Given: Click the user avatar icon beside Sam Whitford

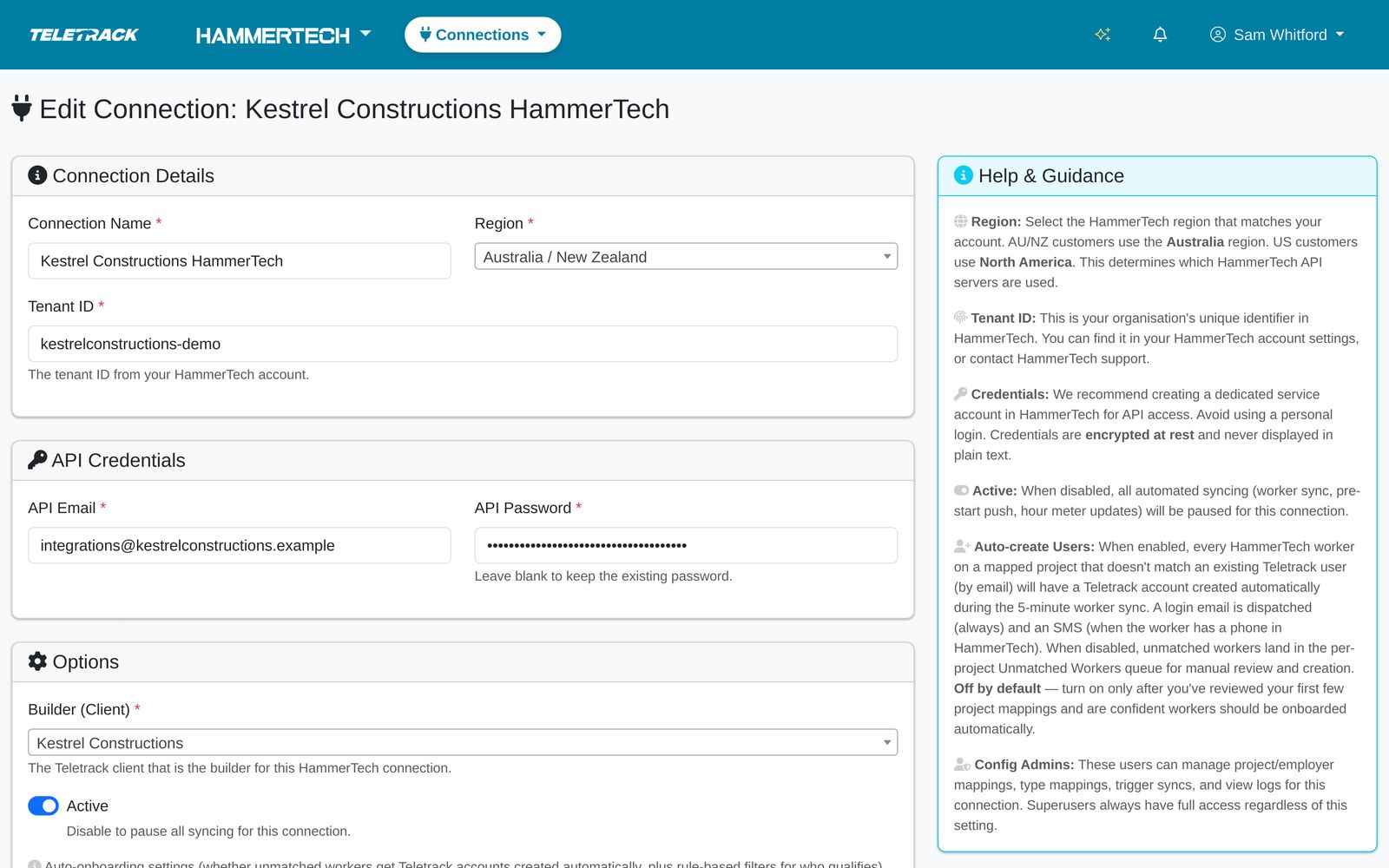Looking at the screenshot, I should (x=1218, y=35).
